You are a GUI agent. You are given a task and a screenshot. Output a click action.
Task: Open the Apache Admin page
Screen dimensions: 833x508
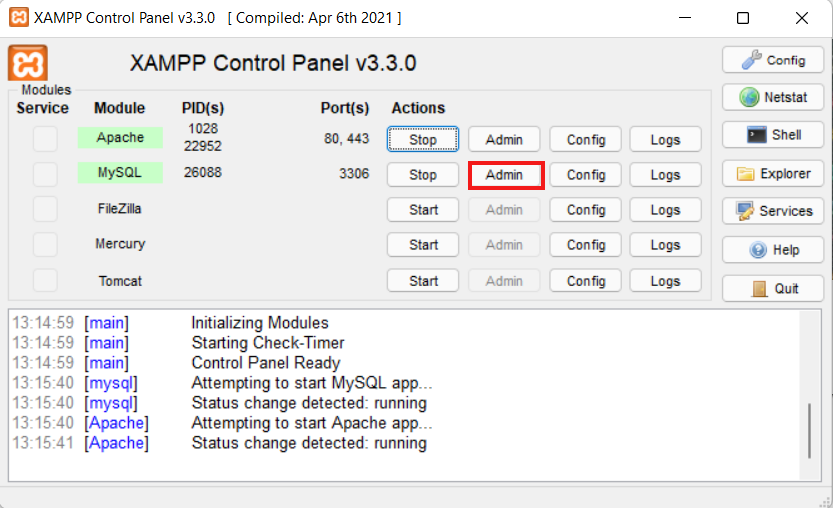[x=504, y=139]
